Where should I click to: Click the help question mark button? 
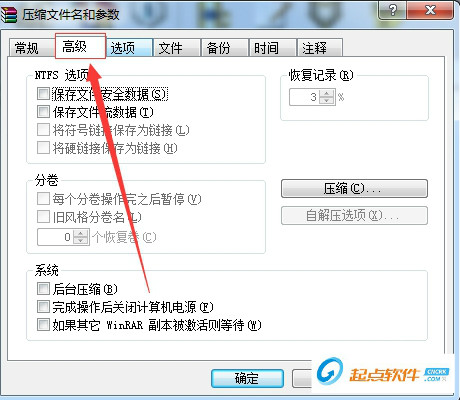tap(392, 10)
